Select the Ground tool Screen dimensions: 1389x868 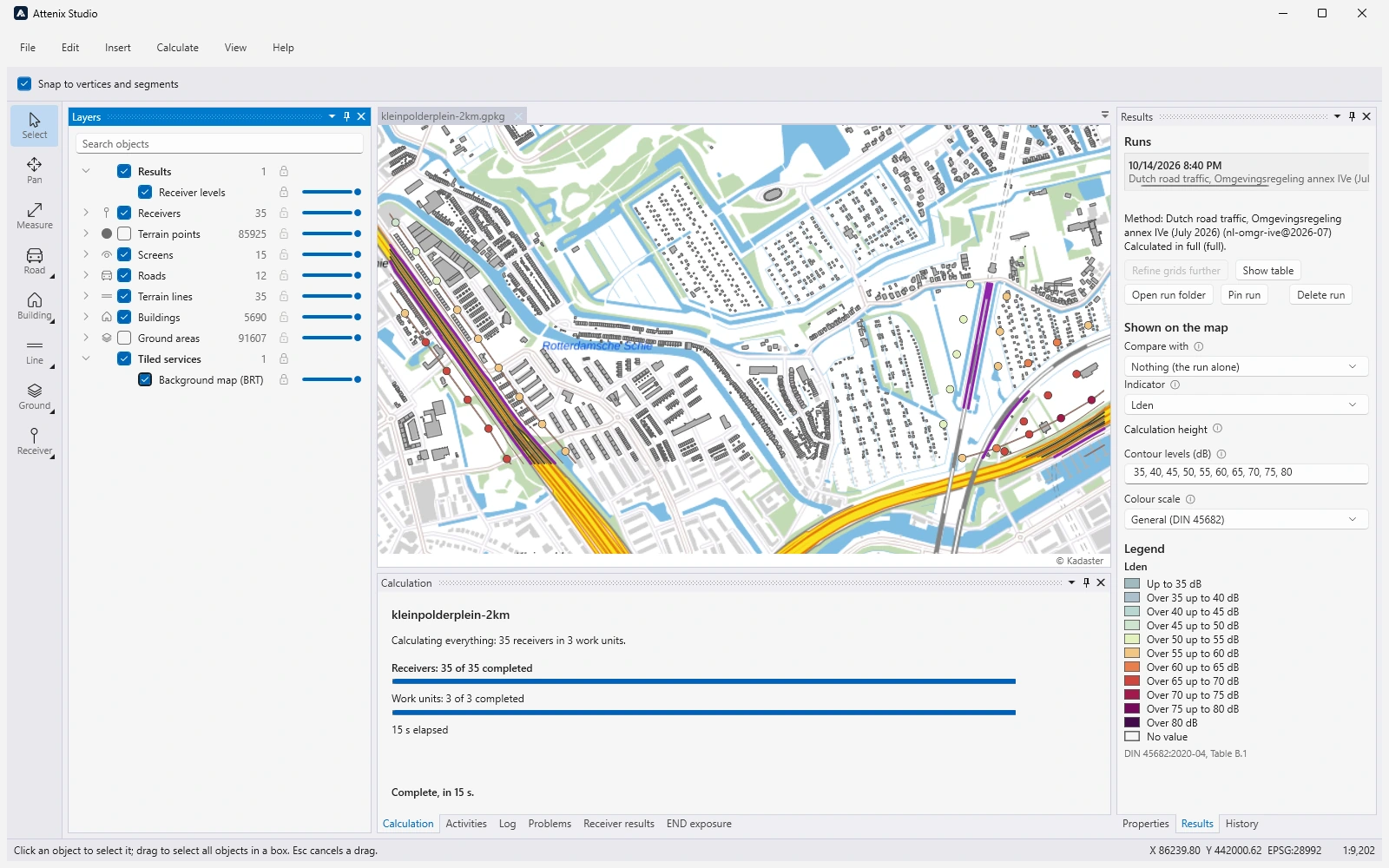pos(35,397)
